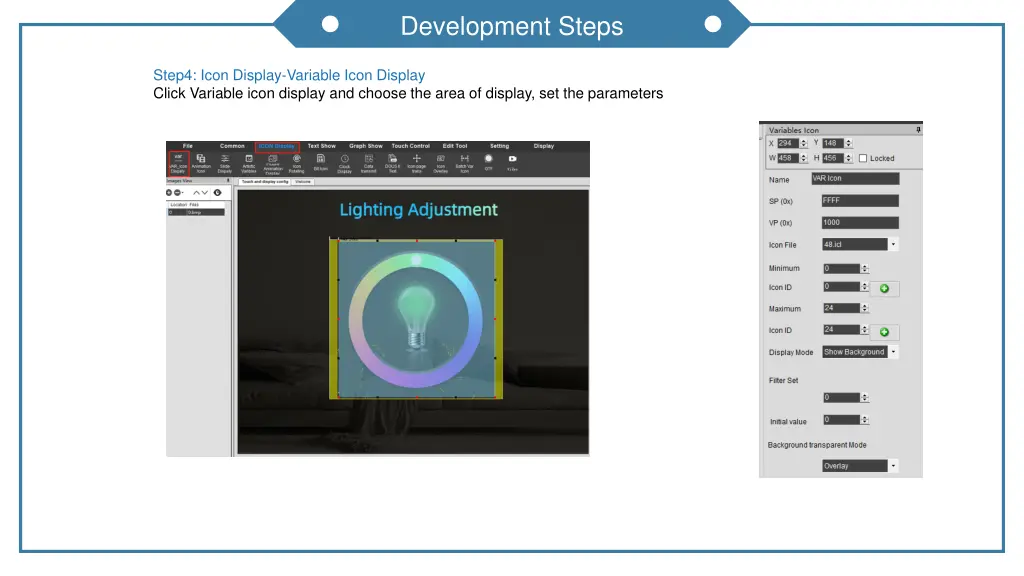Select the VAR Icon Display tool
This screenshot has width=1024, height=576.
pyautogui.click(x=177, y=162)
